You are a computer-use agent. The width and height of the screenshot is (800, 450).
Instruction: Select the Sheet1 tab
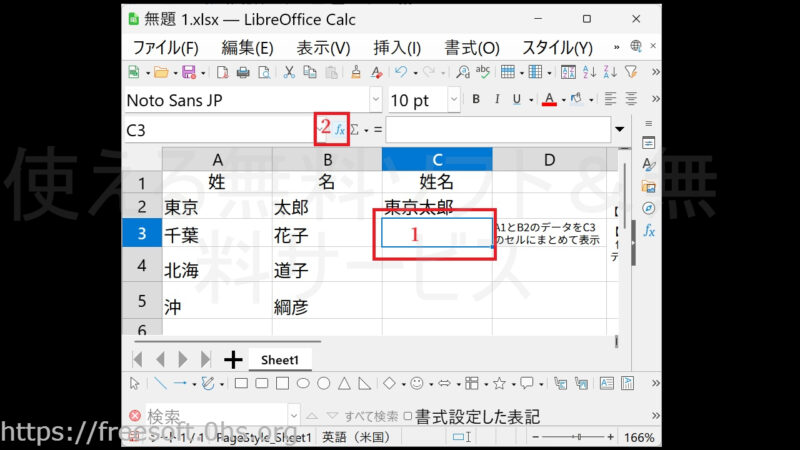280,360
